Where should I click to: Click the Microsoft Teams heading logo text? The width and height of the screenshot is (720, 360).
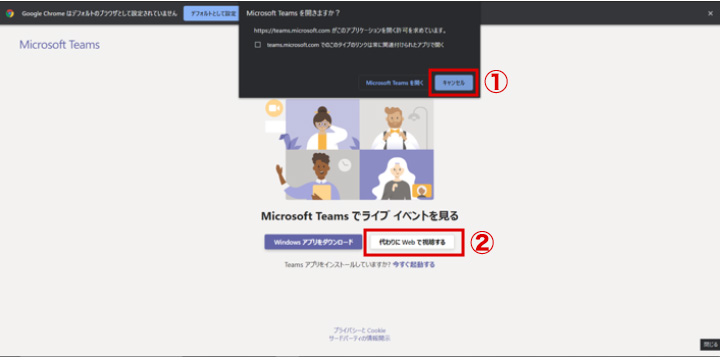[59, 45]
